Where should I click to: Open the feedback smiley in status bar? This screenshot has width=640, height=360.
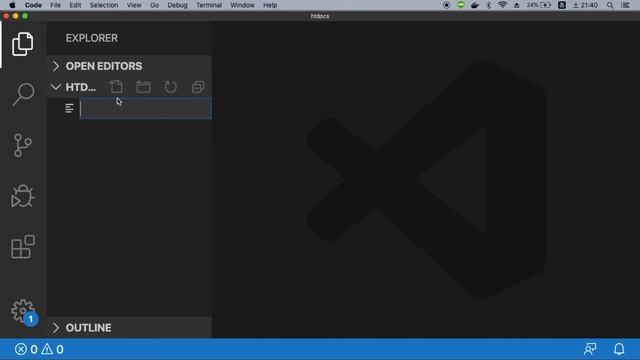590,349
